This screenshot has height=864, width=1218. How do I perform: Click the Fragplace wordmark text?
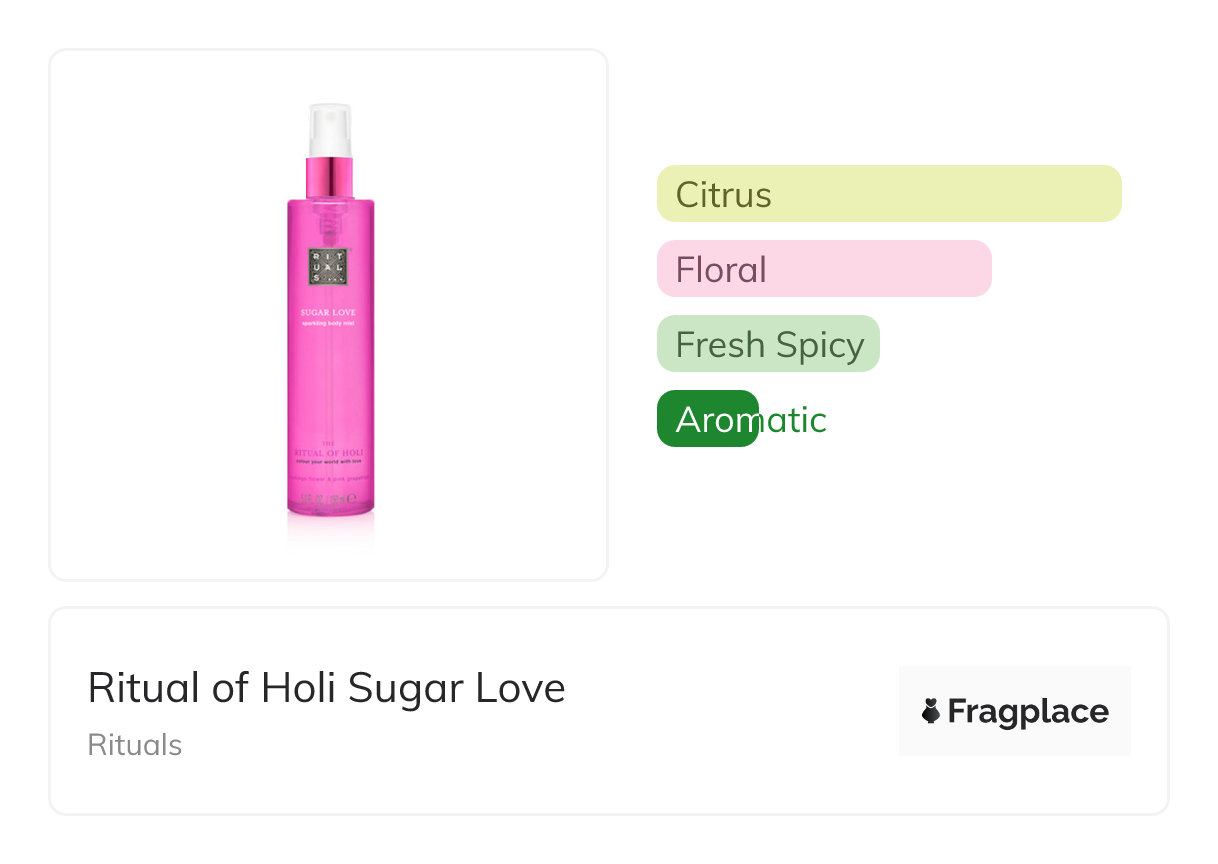(1028, 712)
